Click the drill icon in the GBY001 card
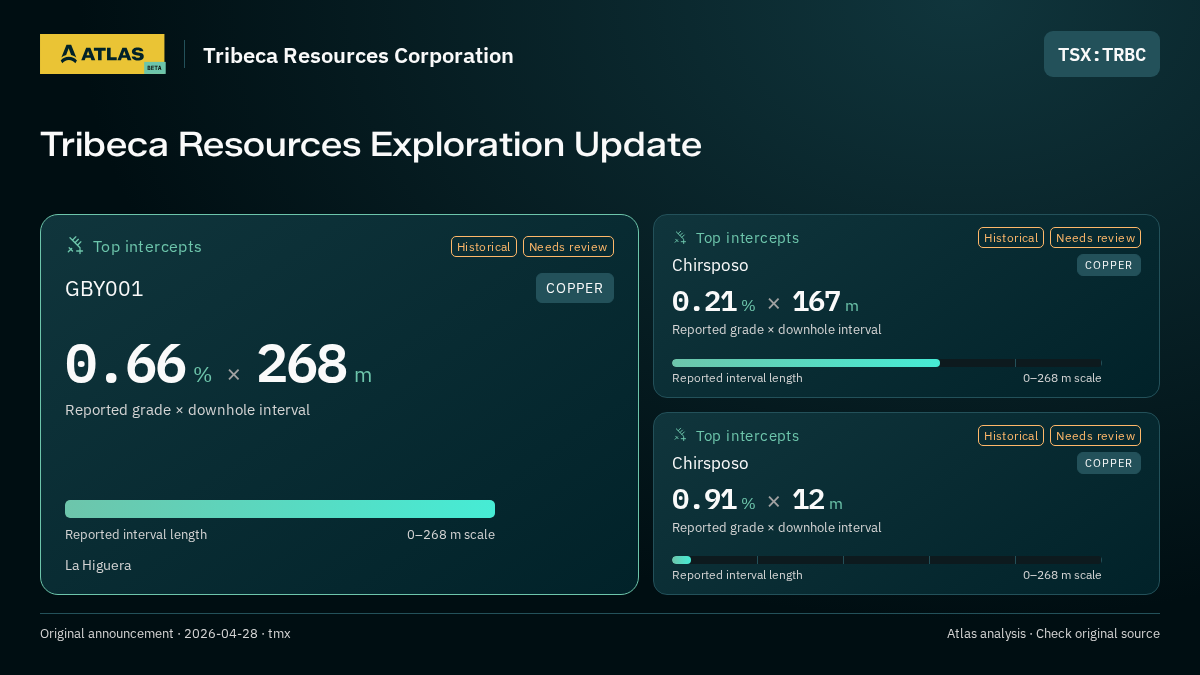The width and height of the screenshot is (1200, 675). coord(75,245)
